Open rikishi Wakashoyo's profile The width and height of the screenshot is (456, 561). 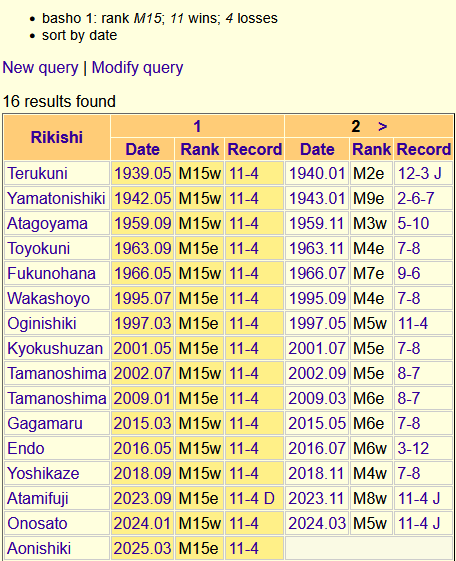click(x=48, y=298)
